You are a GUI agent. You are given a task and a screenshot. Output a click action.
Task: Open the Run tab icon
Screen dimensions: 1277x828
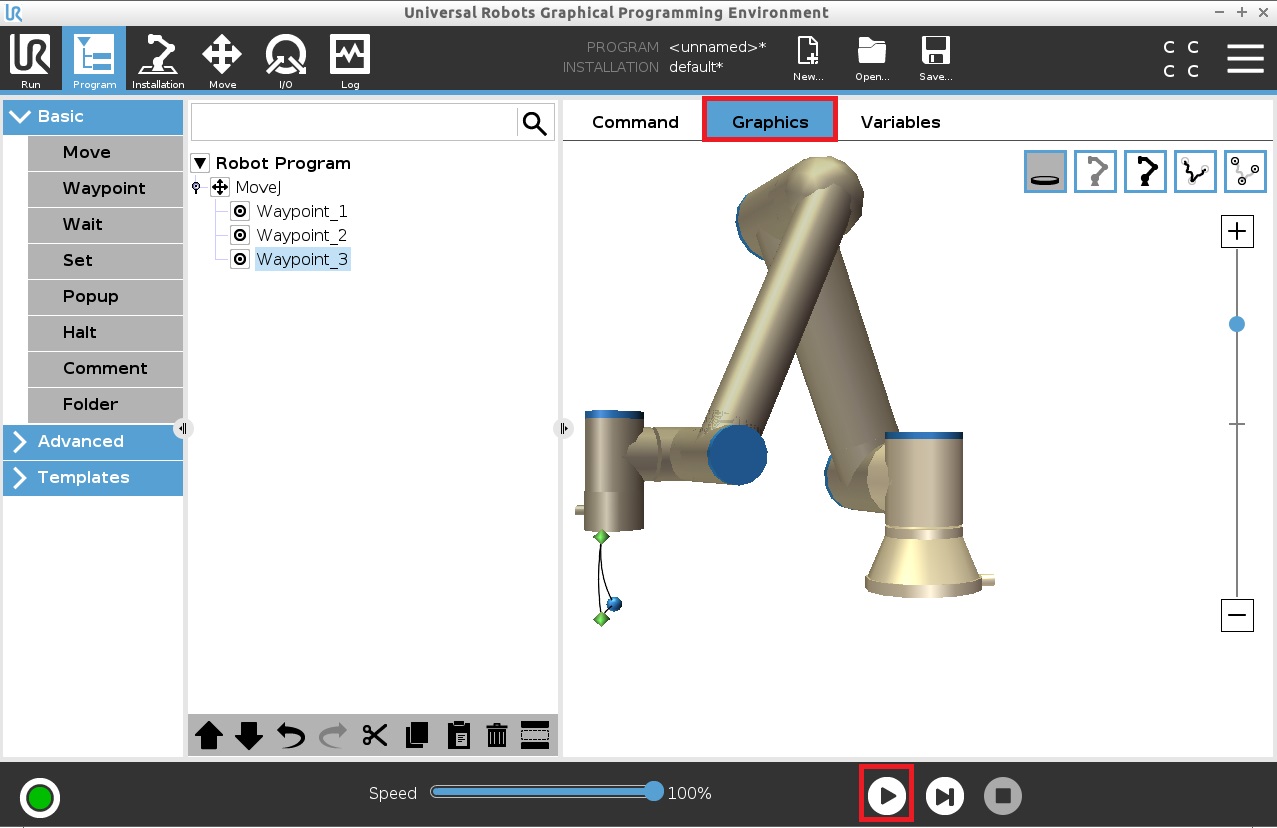tap(30, 60)
